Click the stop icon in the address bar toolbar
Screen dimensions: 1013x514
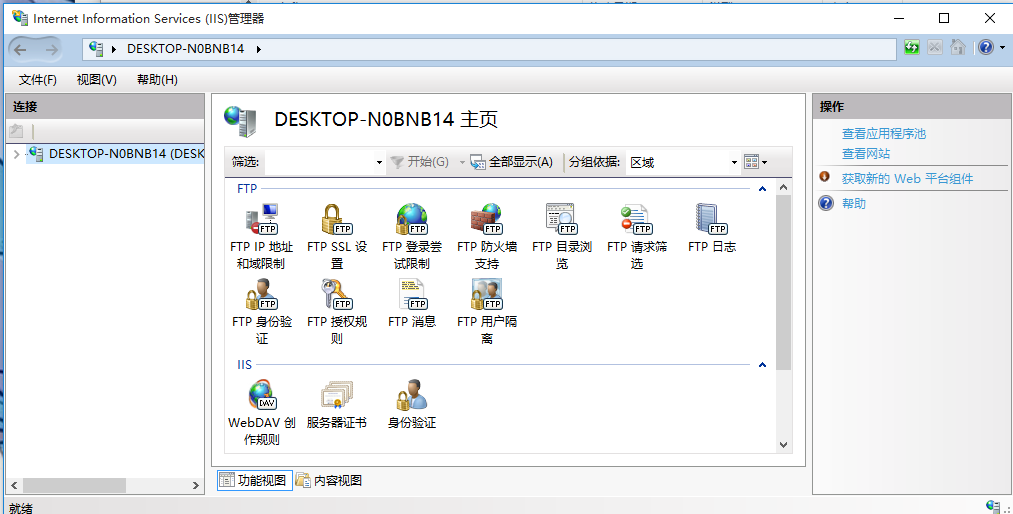(934, 47)
